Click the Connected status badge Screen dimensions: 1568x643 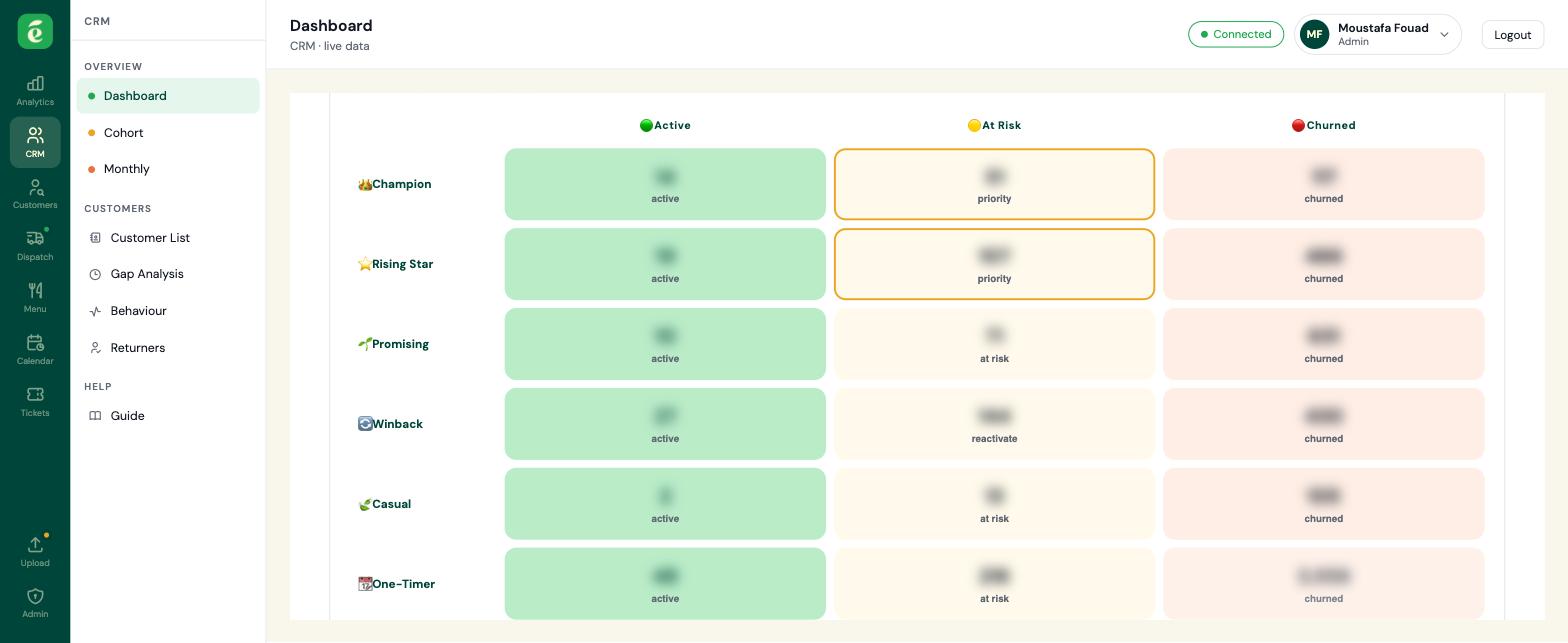[1236, 34]
